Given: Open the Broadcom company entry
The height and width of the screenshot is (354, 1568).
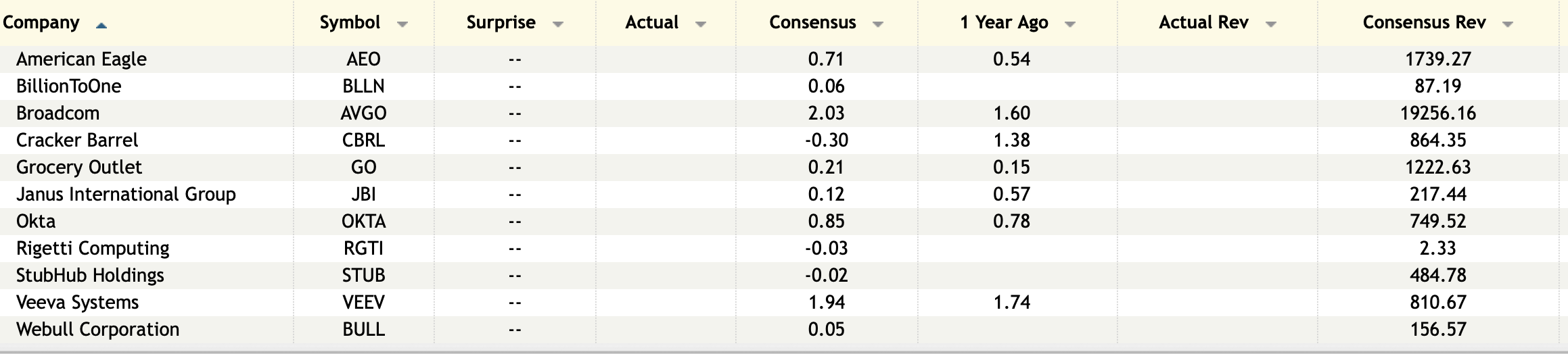Looking at the screenshot, I should [57, 113].
